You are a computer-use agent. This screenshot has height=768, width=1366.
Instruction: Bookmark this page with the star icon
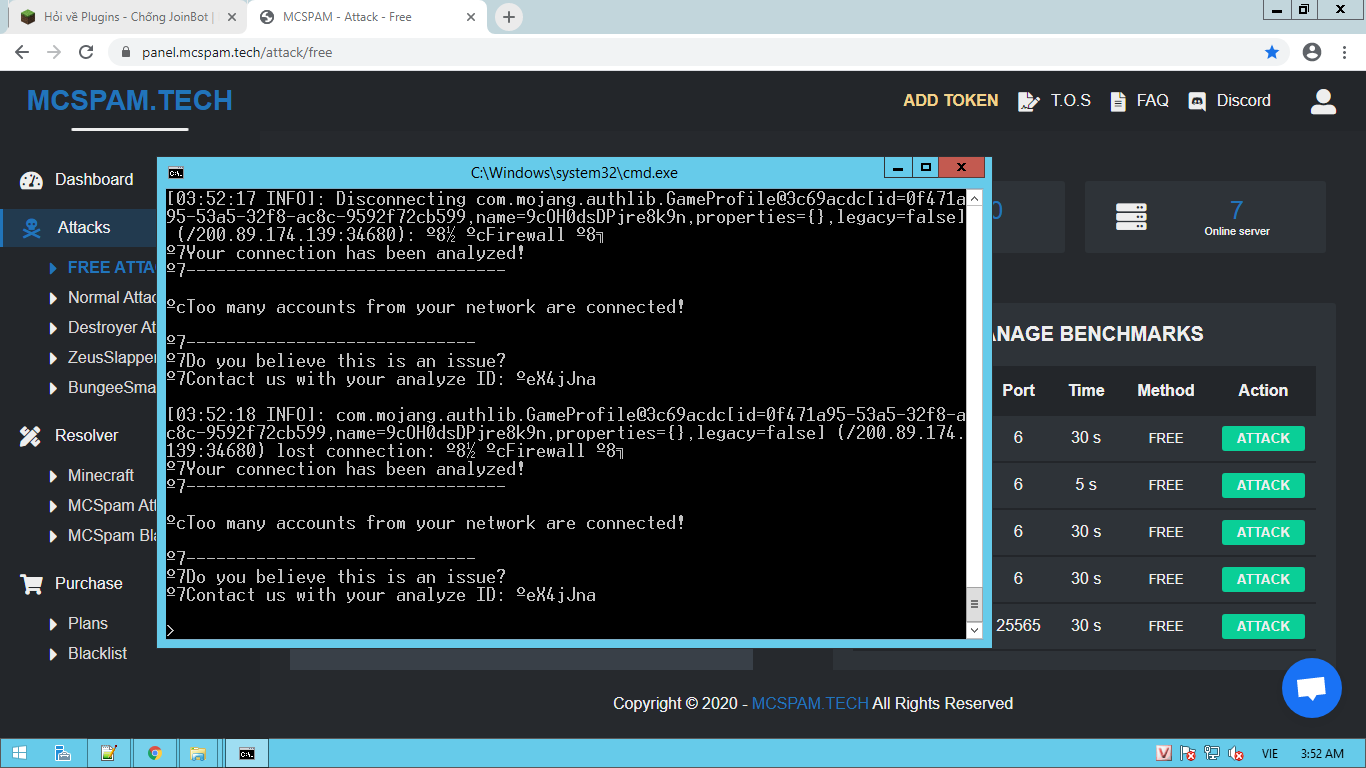tap(1272, 52)
